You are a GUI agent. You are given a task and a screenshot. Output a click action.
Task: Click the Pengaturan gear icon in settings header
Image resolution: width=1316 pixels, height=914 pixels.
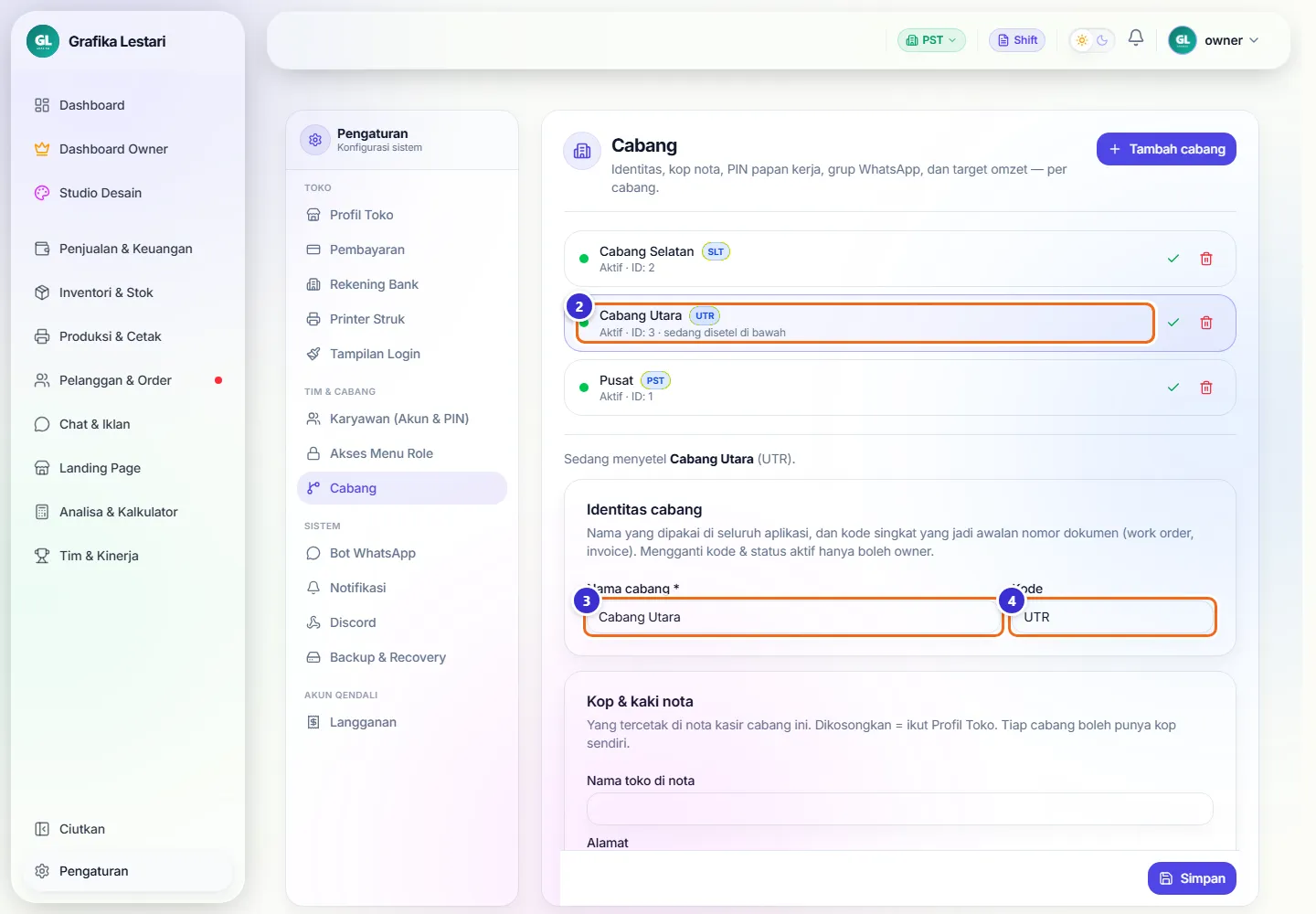315,140
